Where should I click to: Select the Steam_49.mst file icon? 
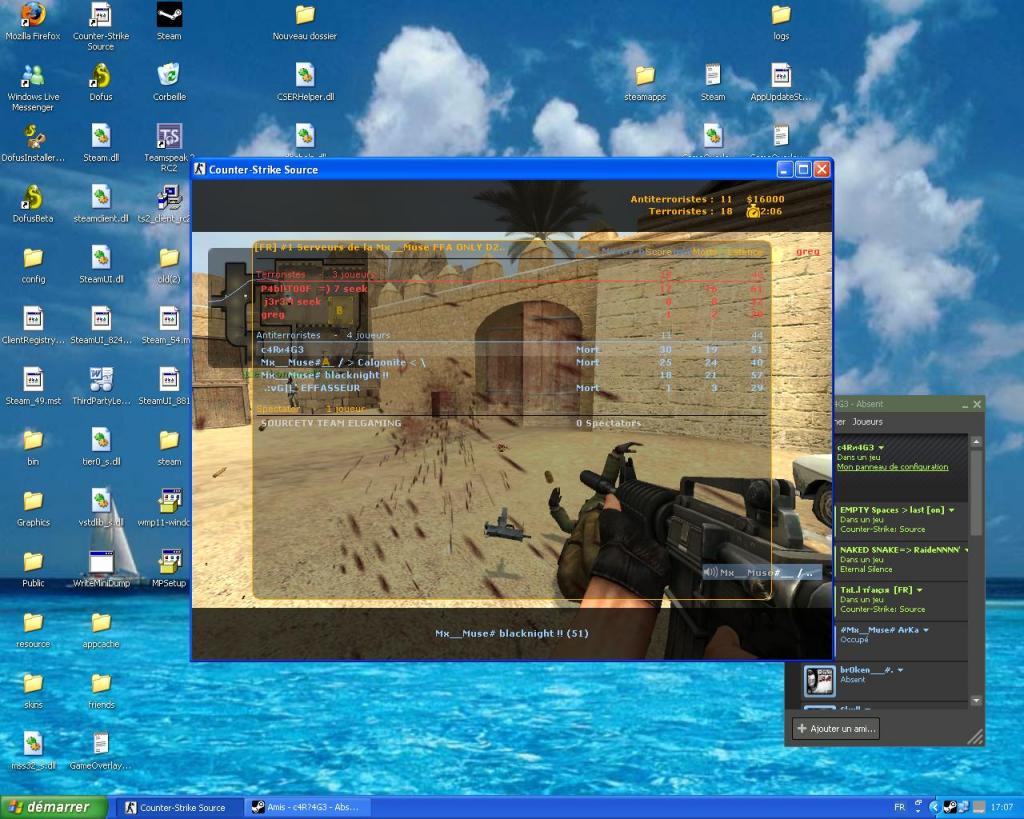33,379
